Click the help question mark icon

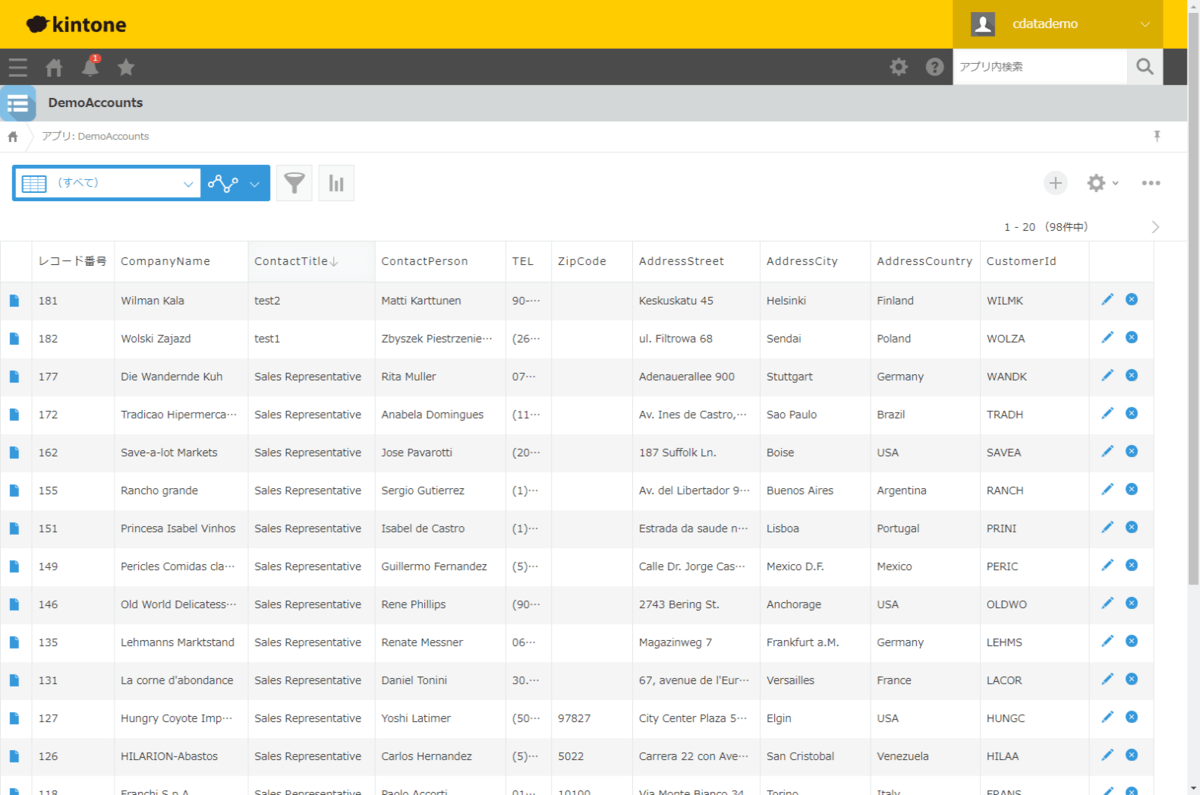point(934,67)
